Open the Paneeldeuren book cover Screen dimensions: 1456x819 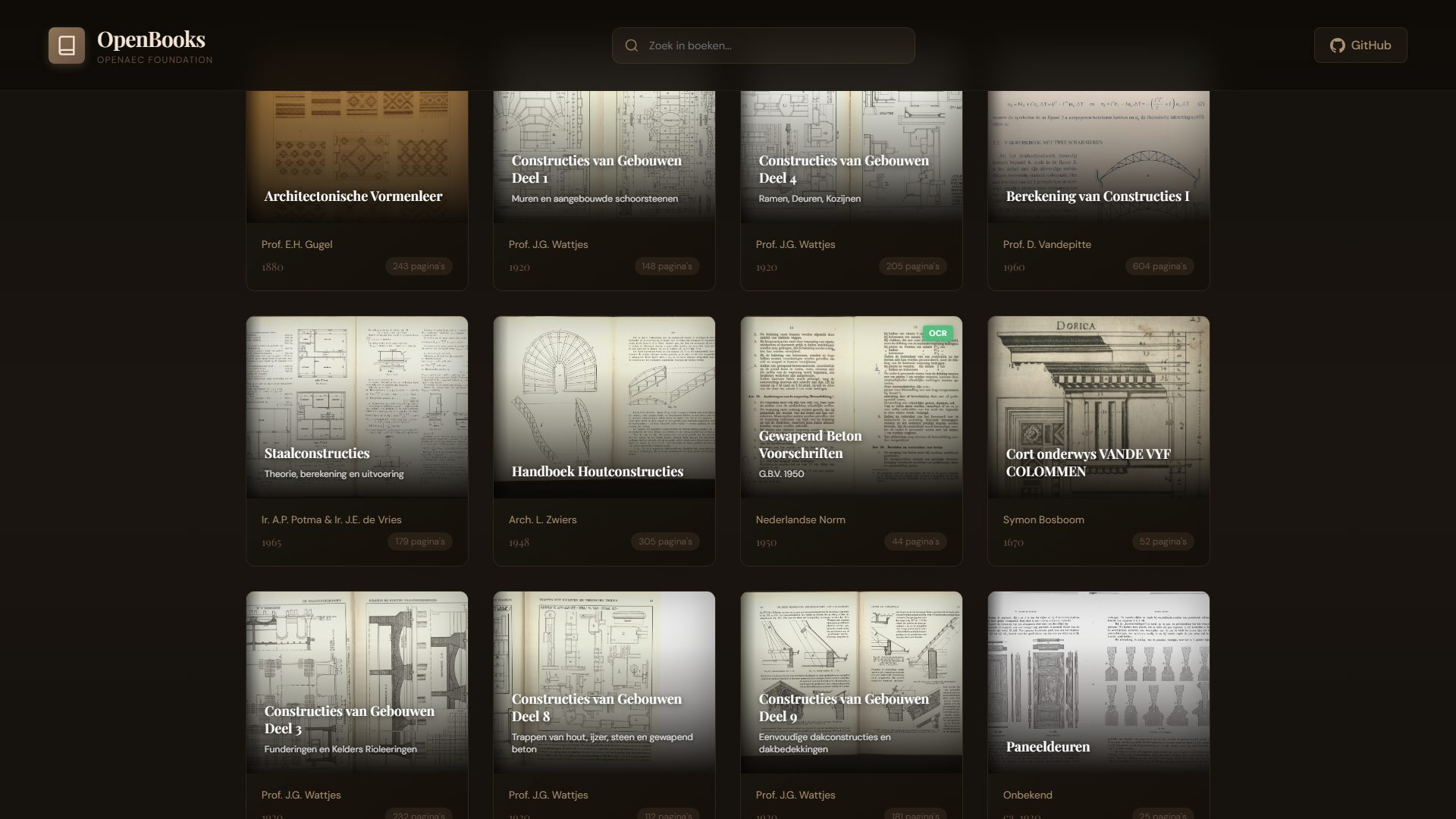coord(1099,682)
